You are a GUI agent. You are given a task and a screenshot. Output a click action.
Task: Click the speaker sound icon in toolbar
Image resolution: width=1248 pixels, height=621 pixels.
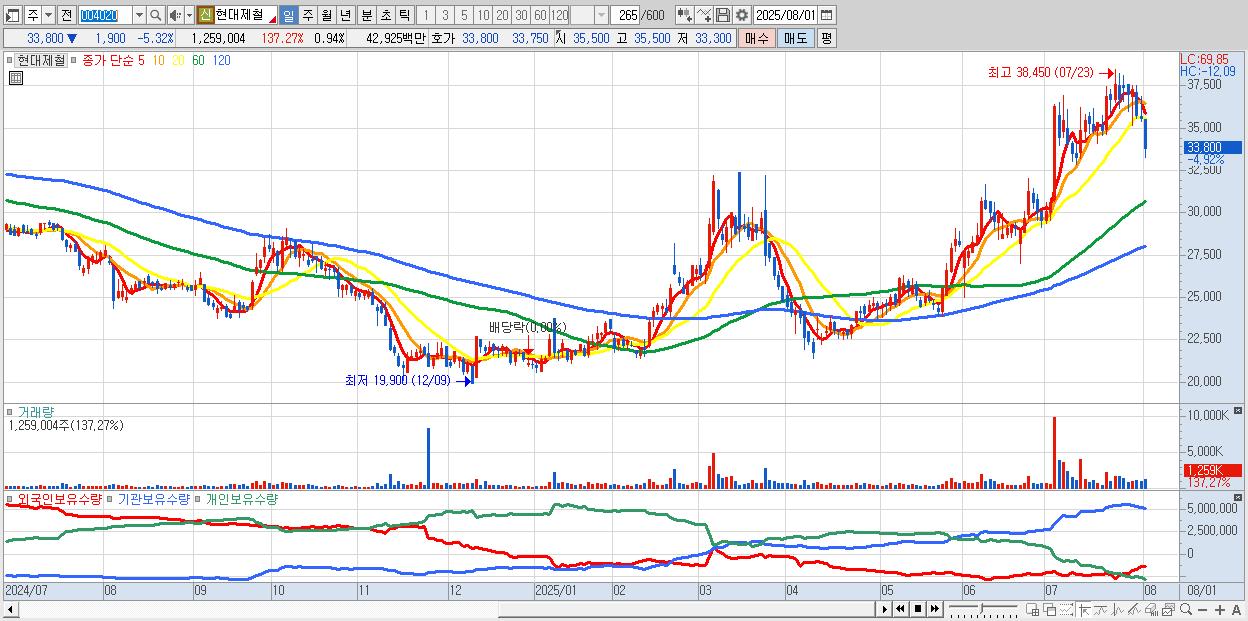click(174, 15)
